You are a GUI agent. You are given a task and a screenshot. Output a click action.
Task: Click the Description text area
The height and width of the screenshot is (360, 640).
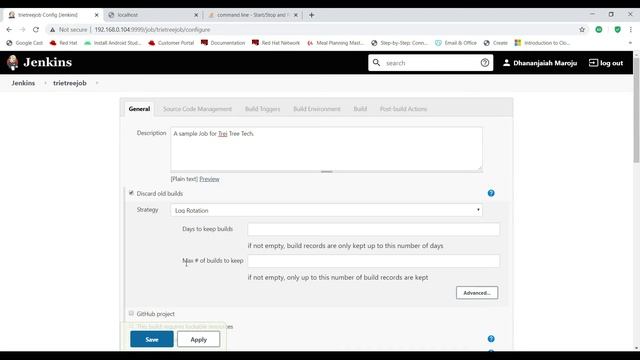point(326,149)
